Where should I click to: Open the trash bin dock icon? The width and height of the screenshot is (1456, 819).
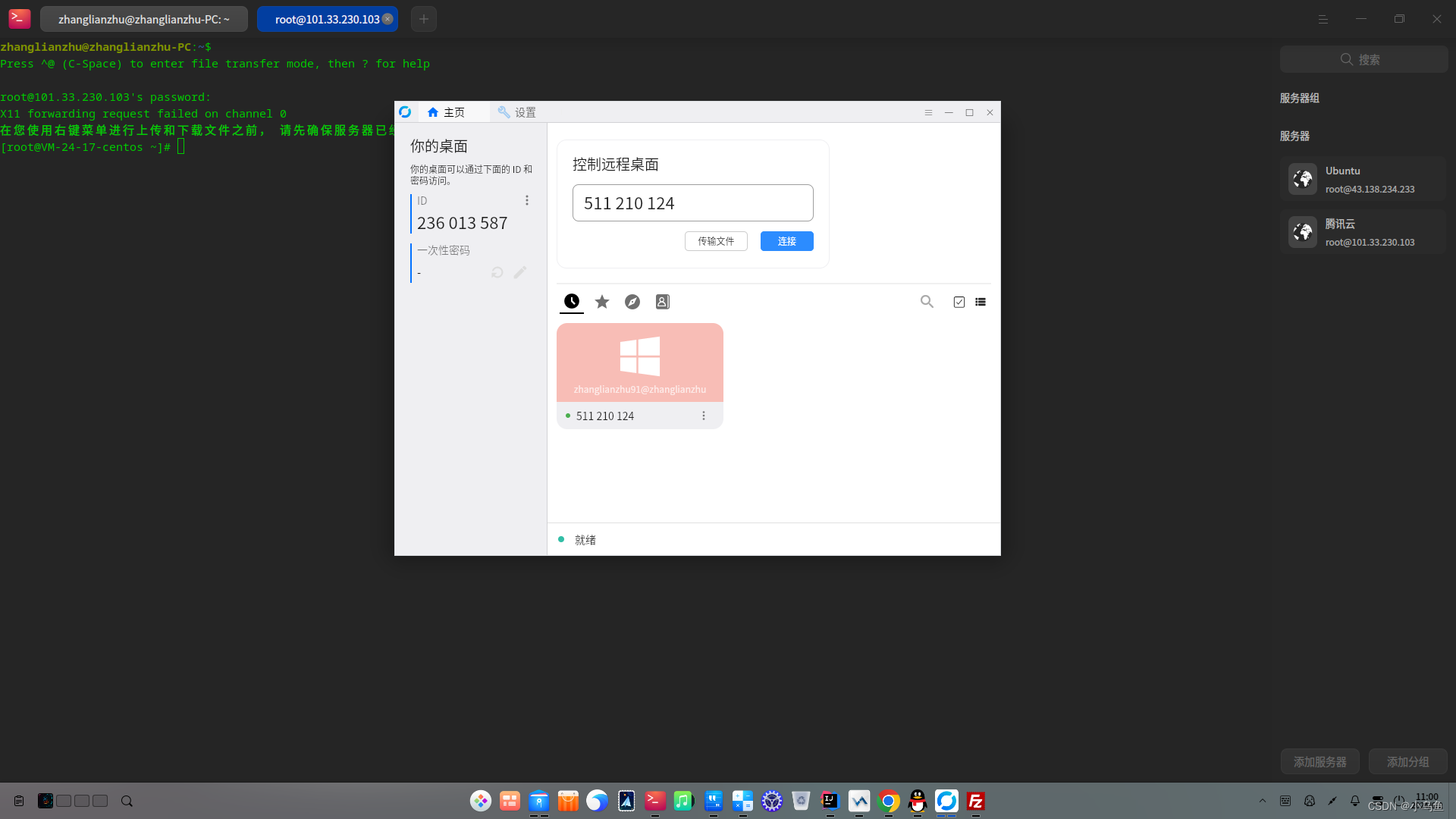pyautogui.click(x=801, y=801)
